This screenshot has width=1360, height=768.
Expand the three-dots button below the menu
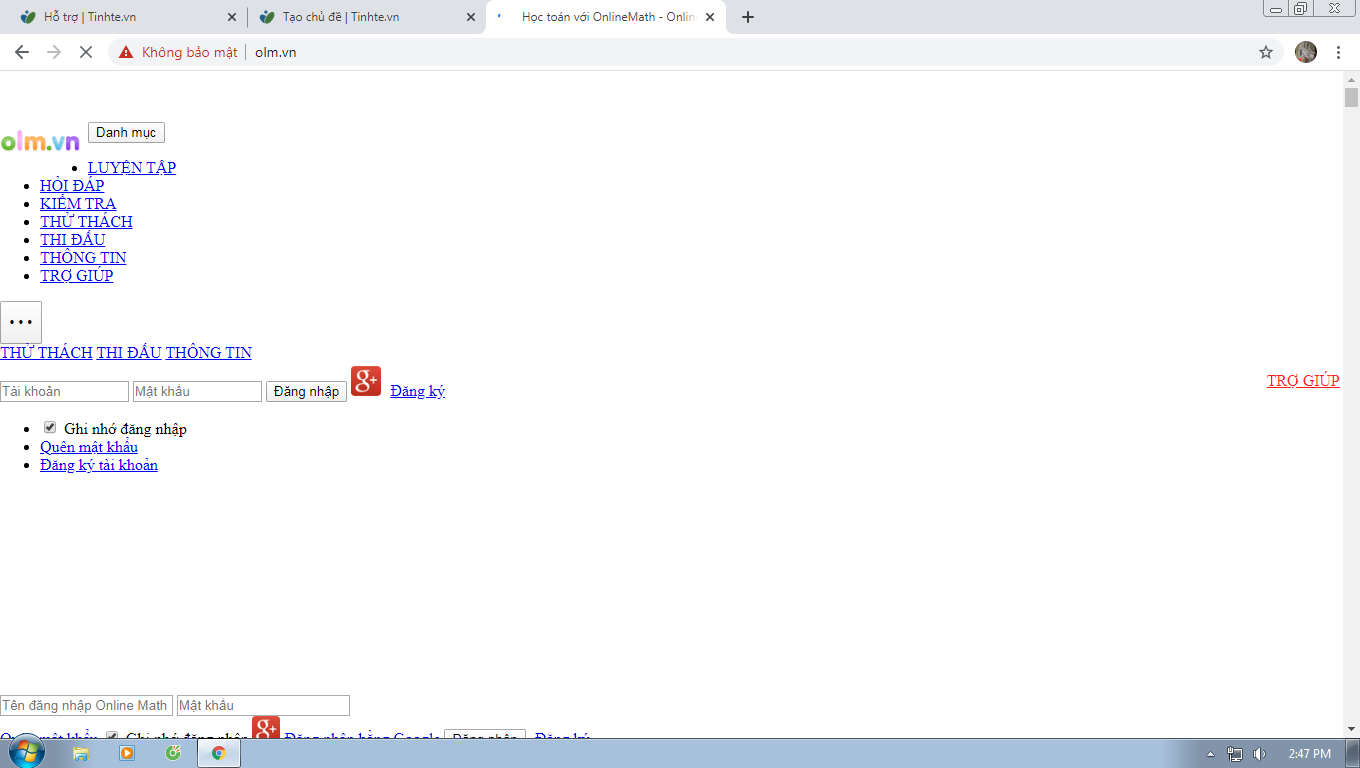[x=21, y=322]
